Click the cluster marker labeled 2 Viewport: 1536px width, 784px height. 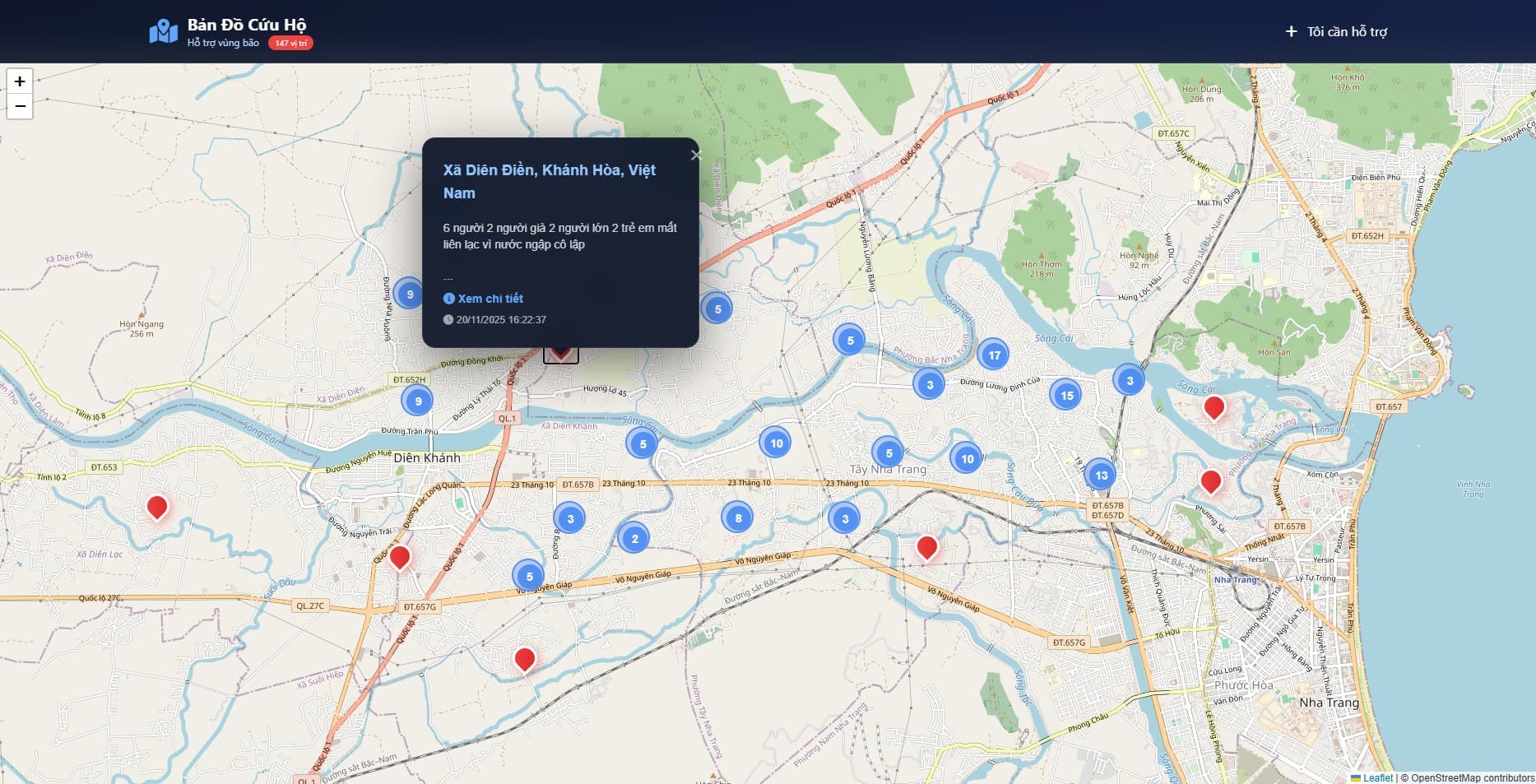point(634,538)
